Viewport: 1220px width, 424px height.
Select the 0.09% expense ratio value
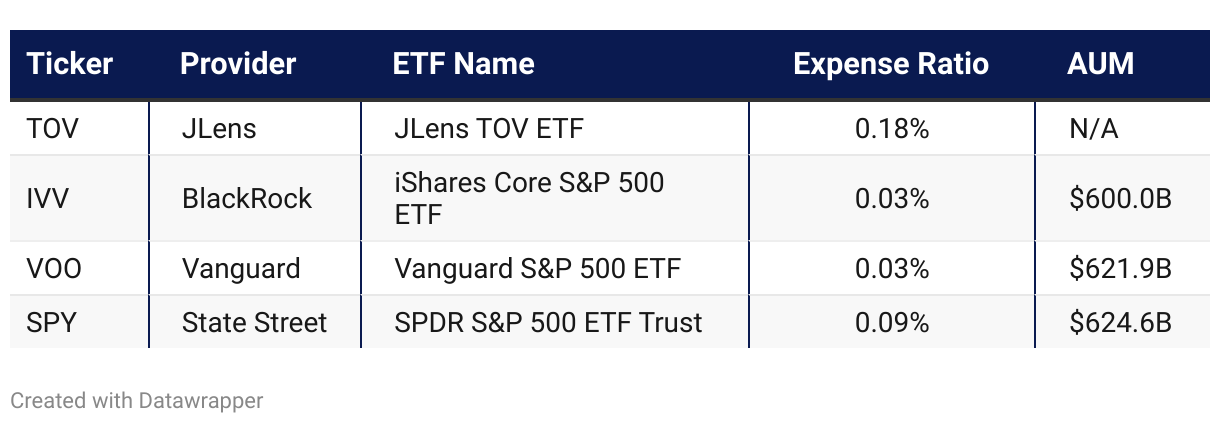[x=892, y=322]
